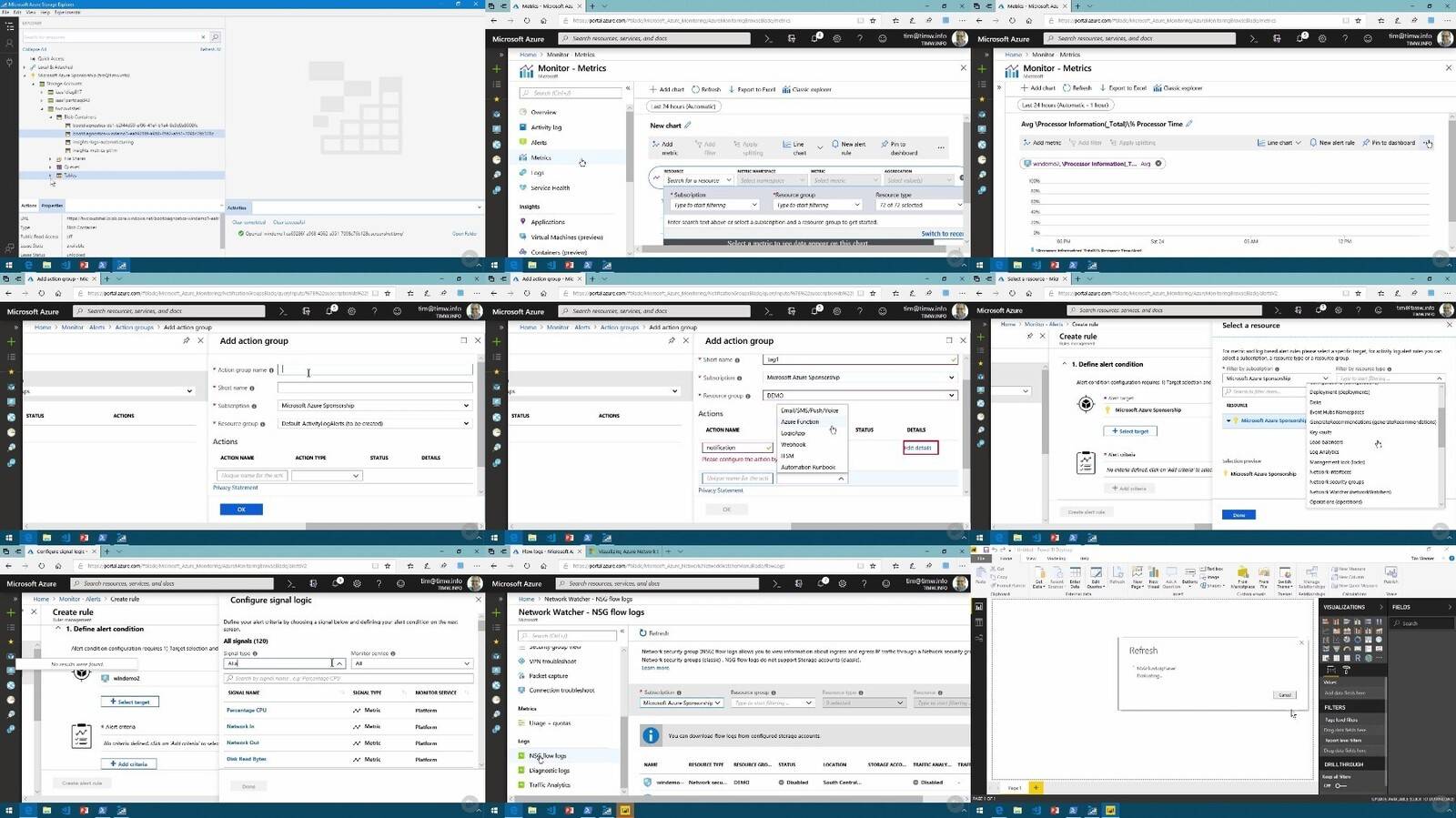The width and height of the screenshot is (1456, 818).
Task: Open Power BI icon in NSG flow logs taskbar
Action: [x=626, y=810]
